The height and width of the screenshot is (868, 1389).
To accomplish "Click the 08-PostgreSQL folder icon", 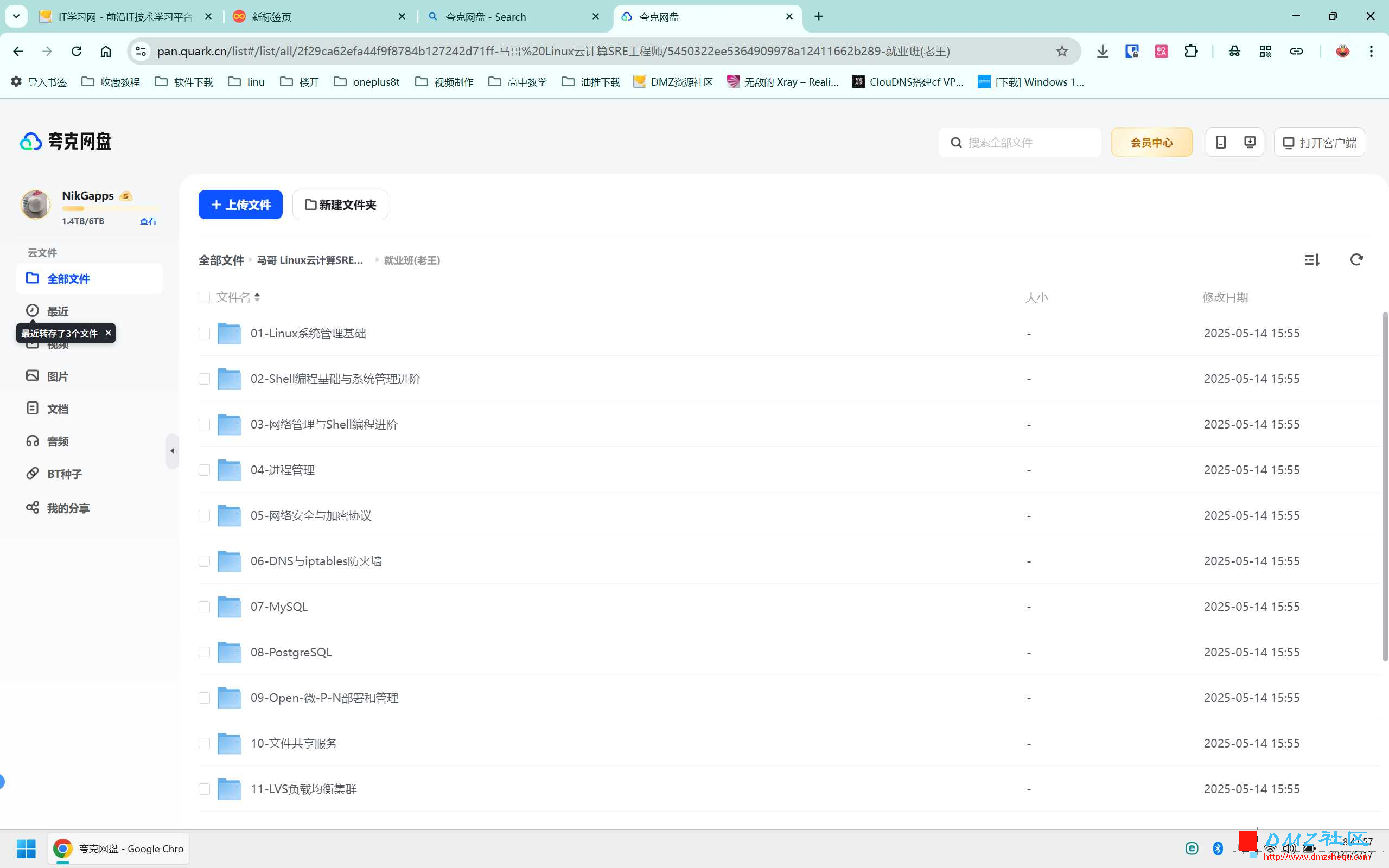I will coord(229,652).
